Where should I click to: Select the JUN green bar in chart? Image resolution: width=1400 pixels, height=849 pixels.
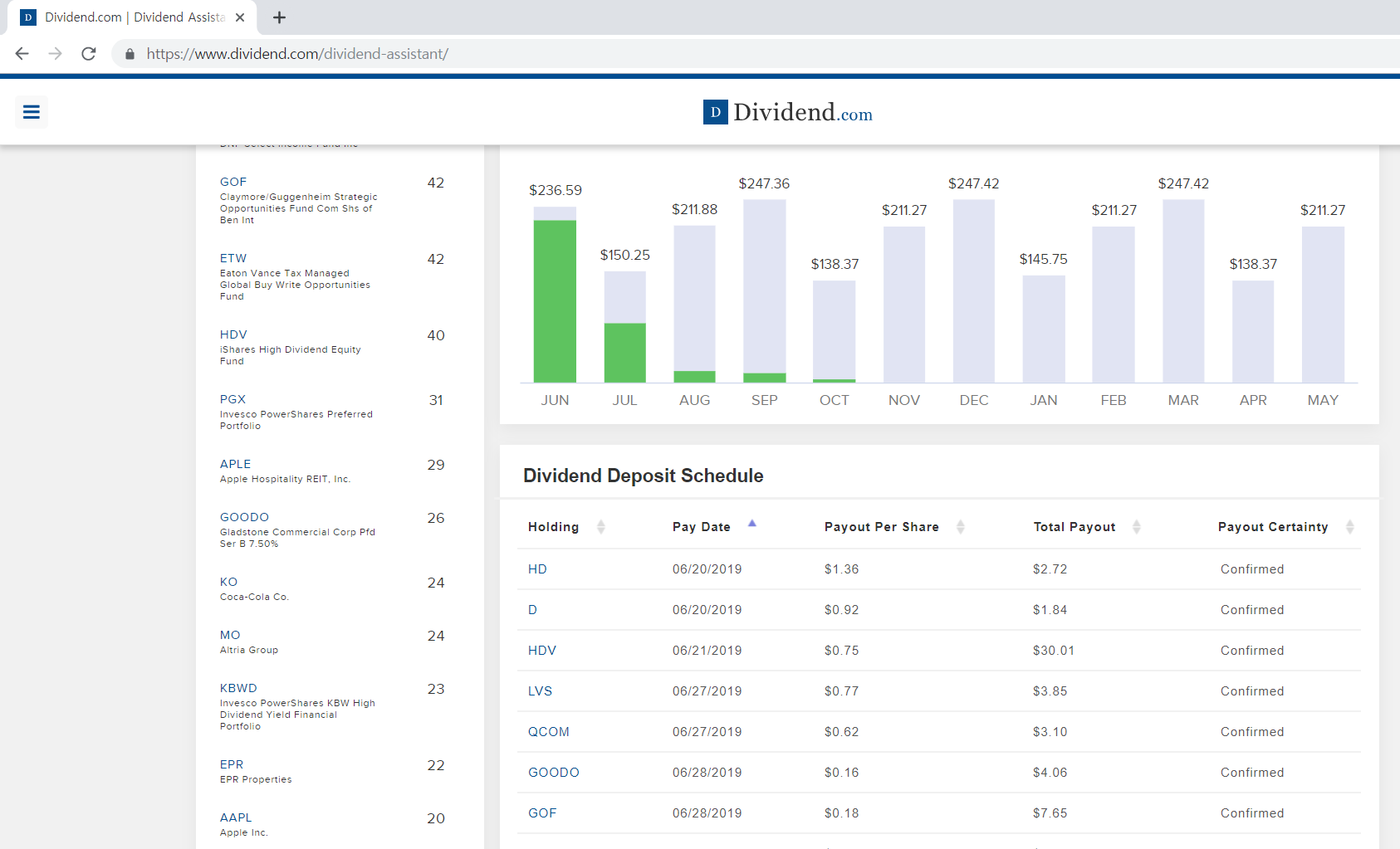(x=555, y=301)
